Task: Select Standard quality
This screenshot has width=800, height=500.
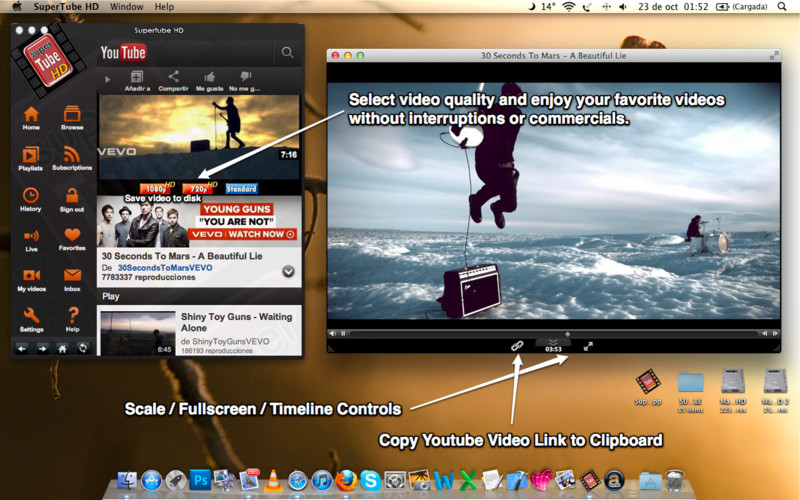Action: (241, 188)
